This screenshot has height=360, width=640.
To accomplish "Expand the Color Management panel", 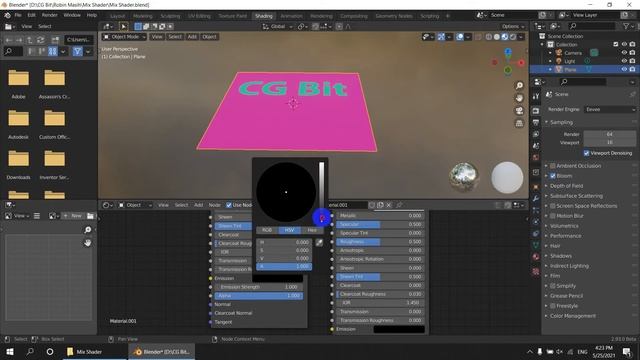I will tap(572, 316).
